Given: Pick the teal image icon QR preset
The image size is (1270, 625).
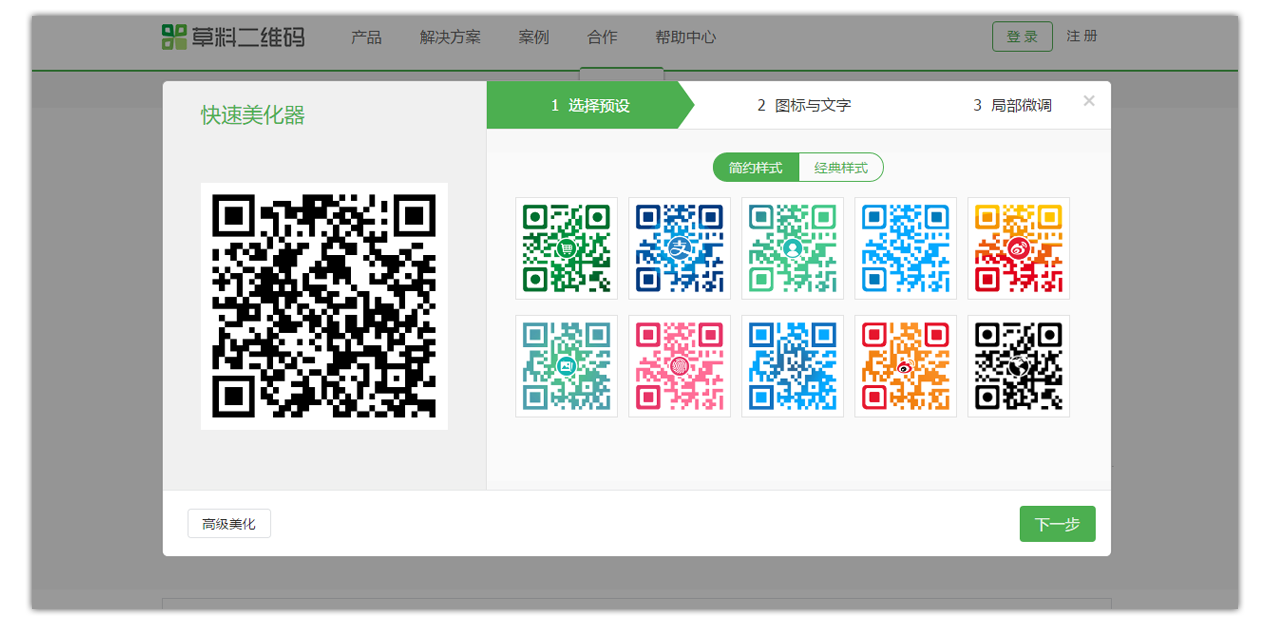Looking at the screenshot, I should 567,366.
